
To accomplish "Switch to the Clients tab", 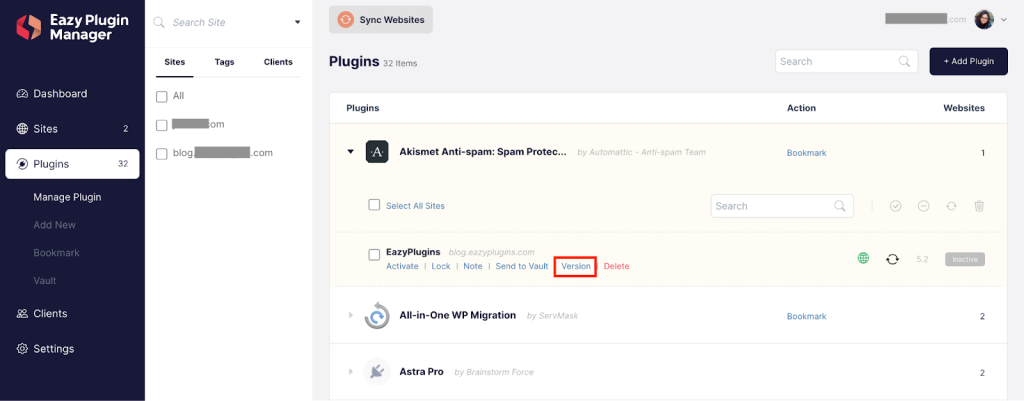I will point(278,62).
